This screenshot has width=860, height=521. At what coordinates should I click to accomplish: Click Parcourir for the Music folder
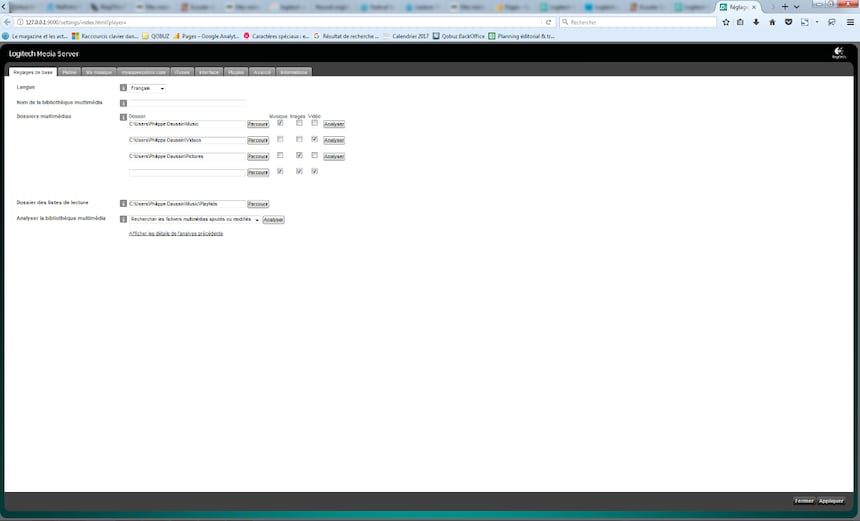click(x=258, y=124)
